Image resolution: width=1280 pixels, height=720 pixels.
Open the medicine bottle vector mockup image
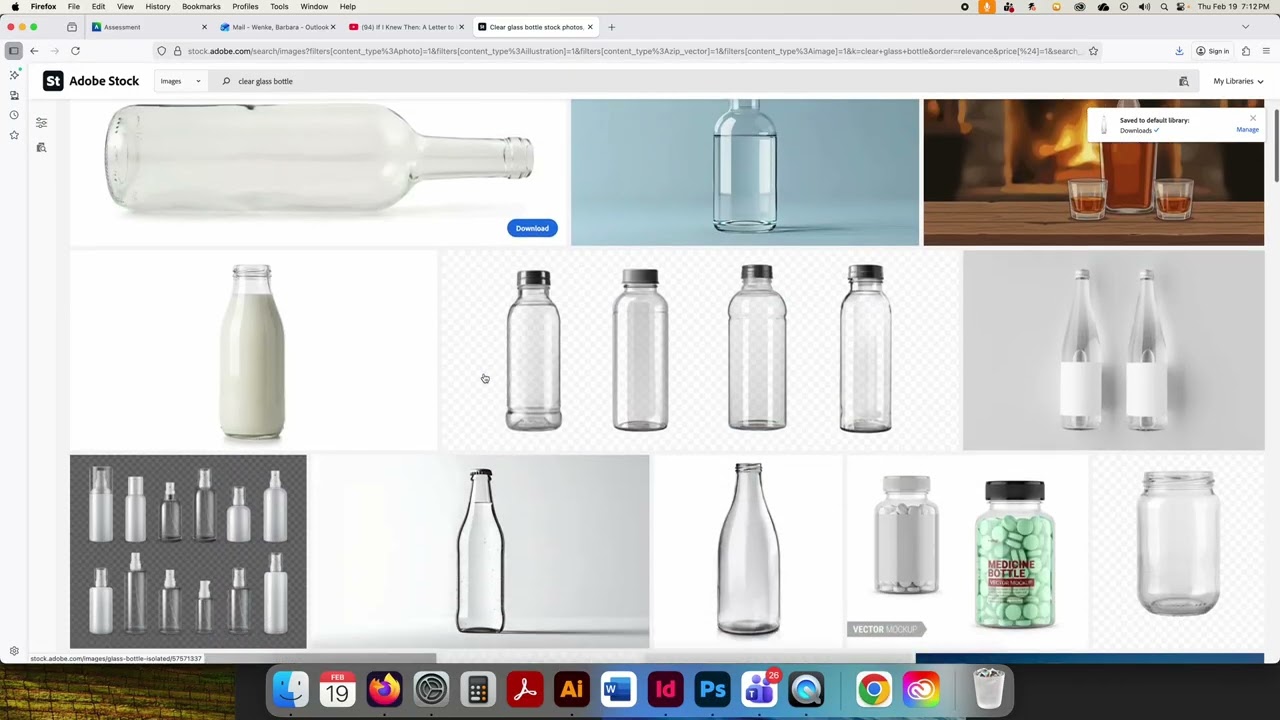[x=967, y=552]
